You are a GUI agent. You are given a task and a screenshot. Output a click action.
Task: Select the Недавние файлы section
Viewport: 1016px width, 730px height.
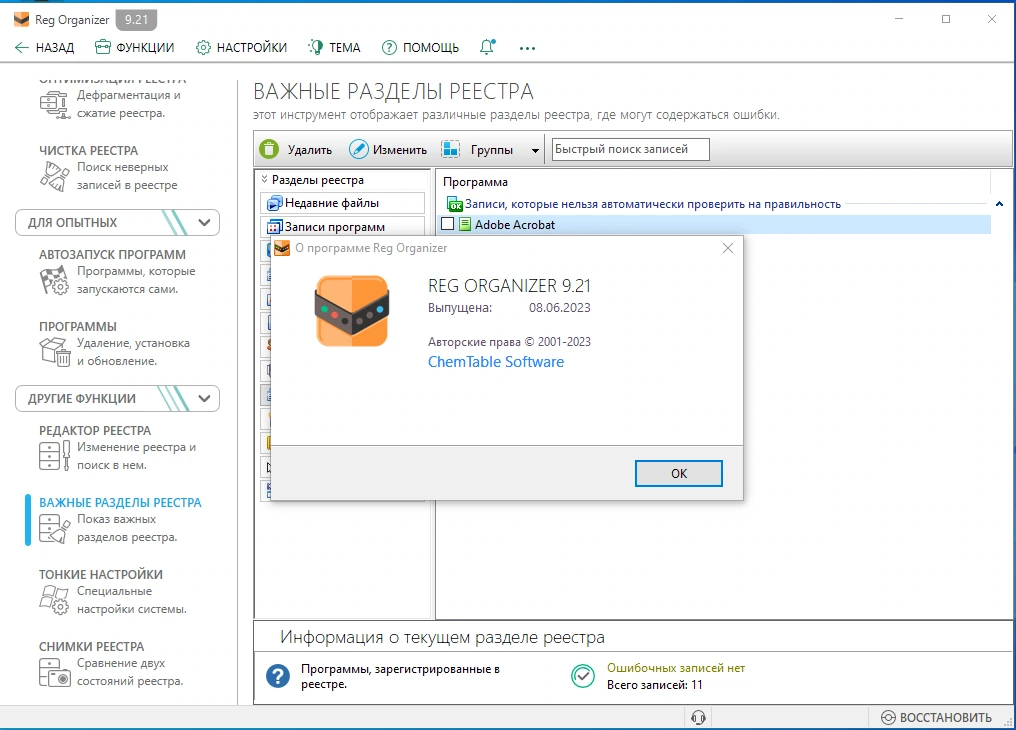point(343,203)
